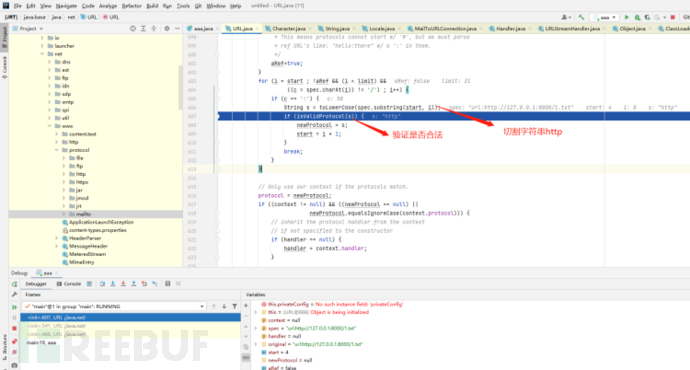This screenshot has height=370, width=690.
Task: Click Run to Cursor icon
Action: (x=154, y=284)
